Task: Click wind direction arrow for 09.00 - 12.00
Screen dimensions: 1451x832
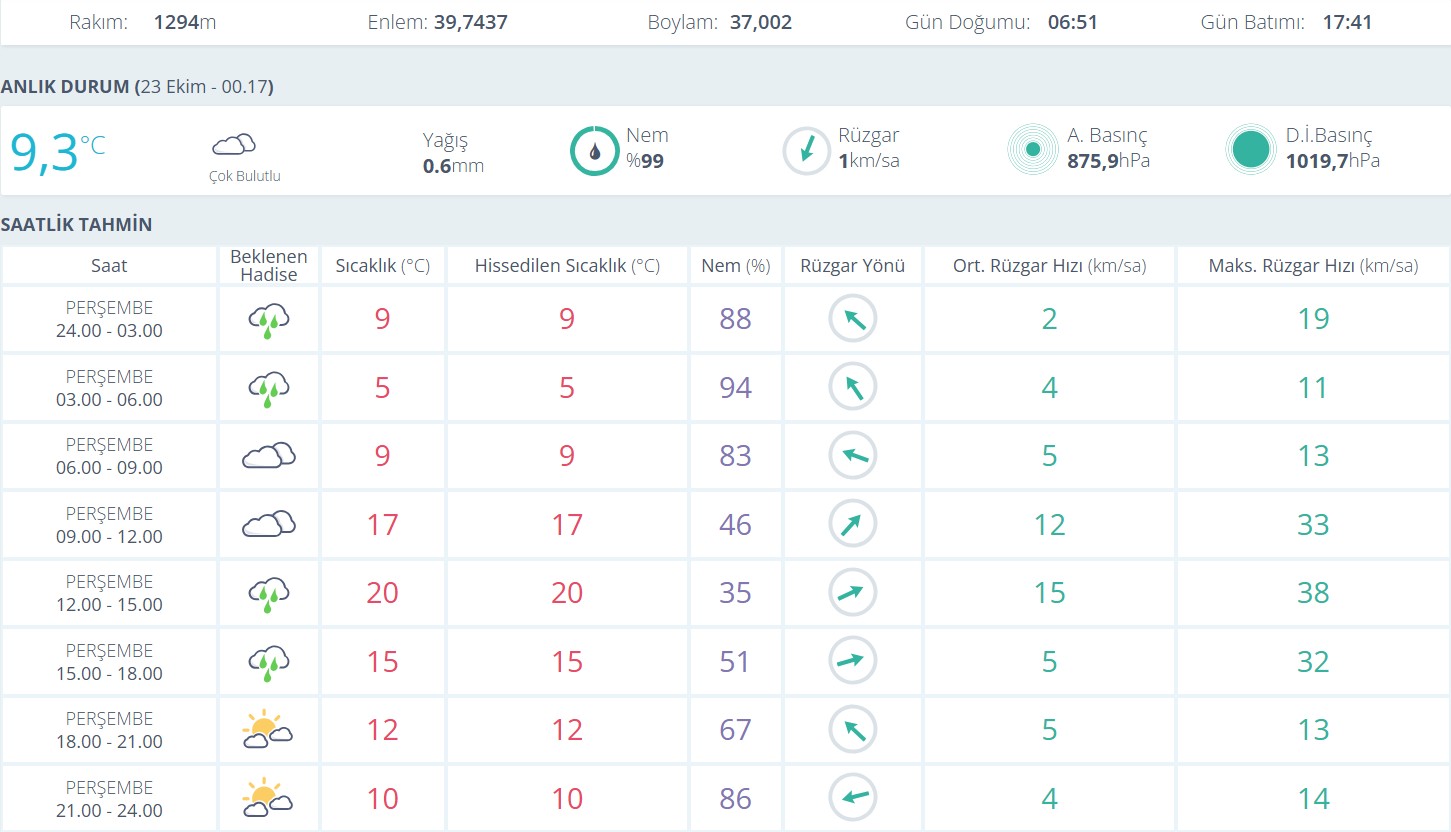Action: tap(852, 524)
